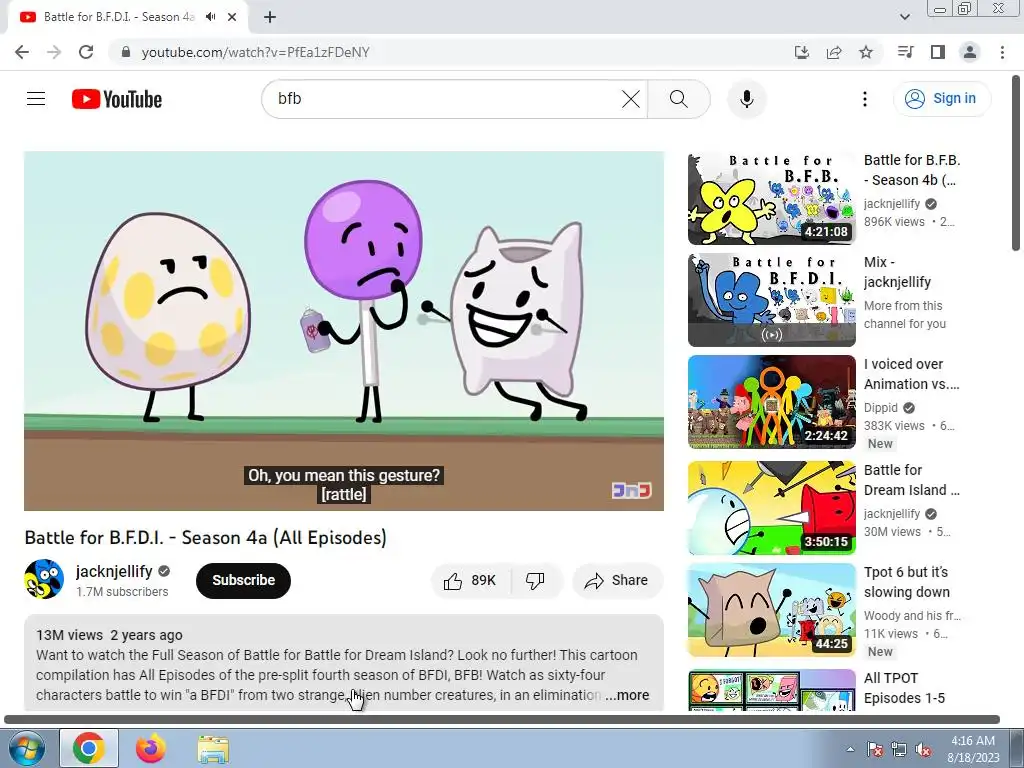
Task: Mute tab via speaker icon on tab
Action: point(210,17)
